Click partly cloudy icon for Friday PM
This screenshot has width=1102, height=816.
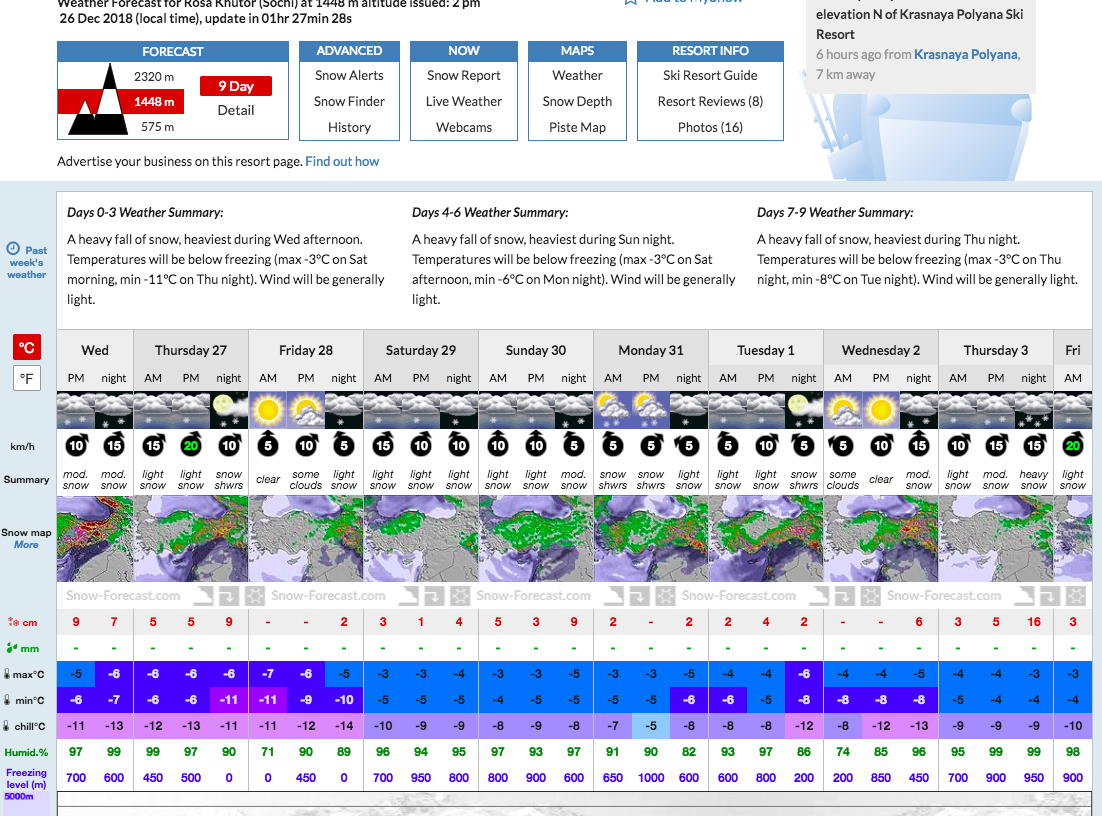[x=306, y=410]
